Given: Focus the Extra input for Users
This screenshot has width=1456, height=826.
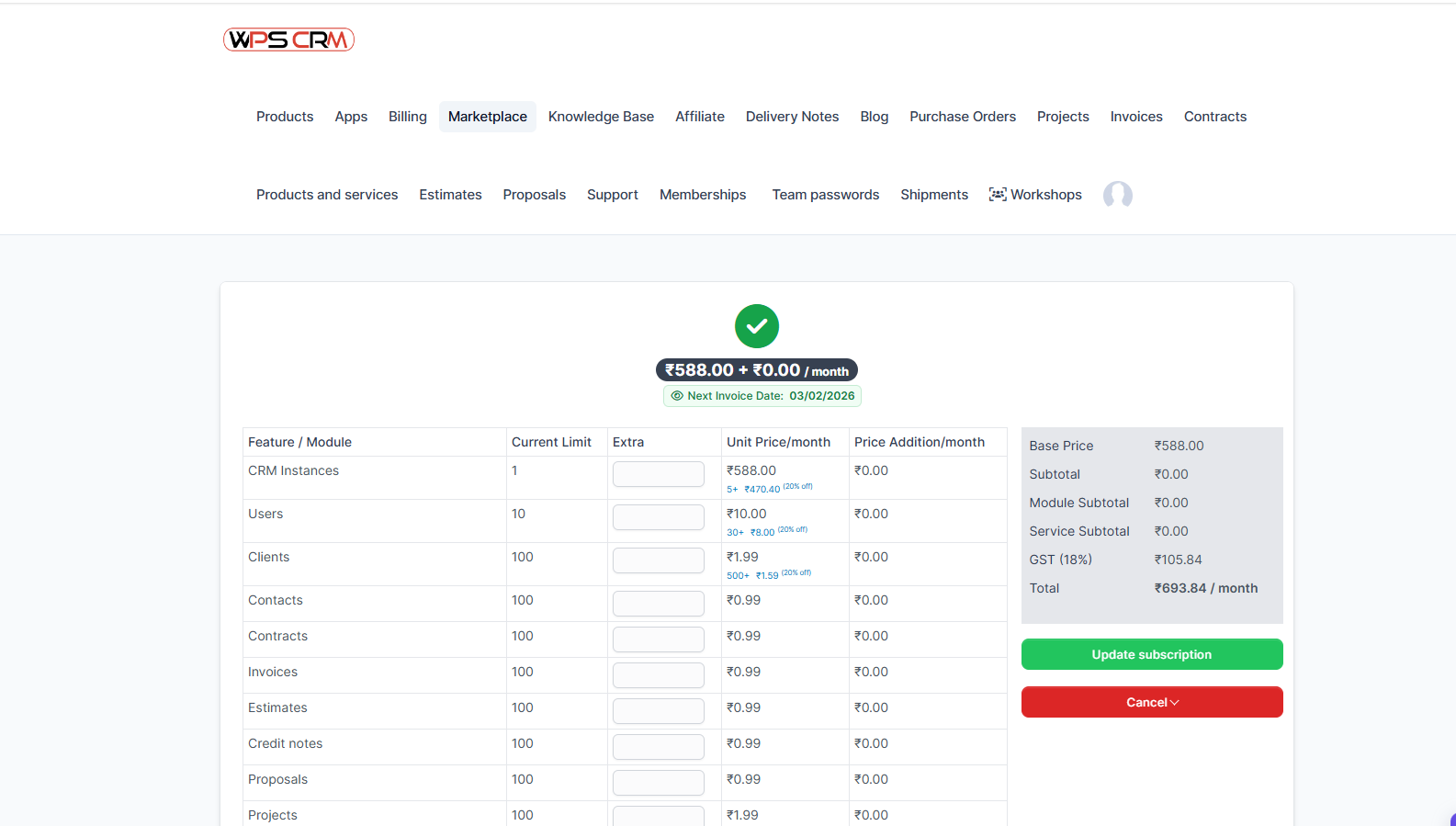Looking at the screenshot, I should click(658, 517).
